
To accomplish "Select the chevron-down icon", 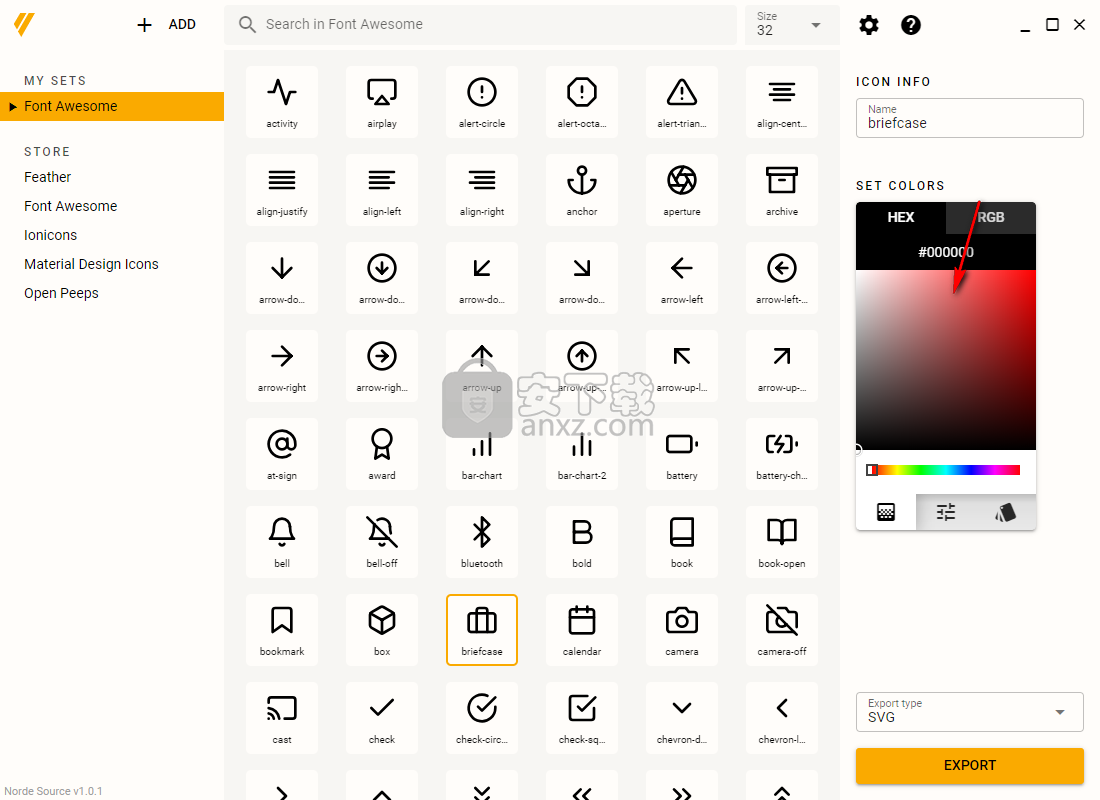I will click(x=682, y=717).
